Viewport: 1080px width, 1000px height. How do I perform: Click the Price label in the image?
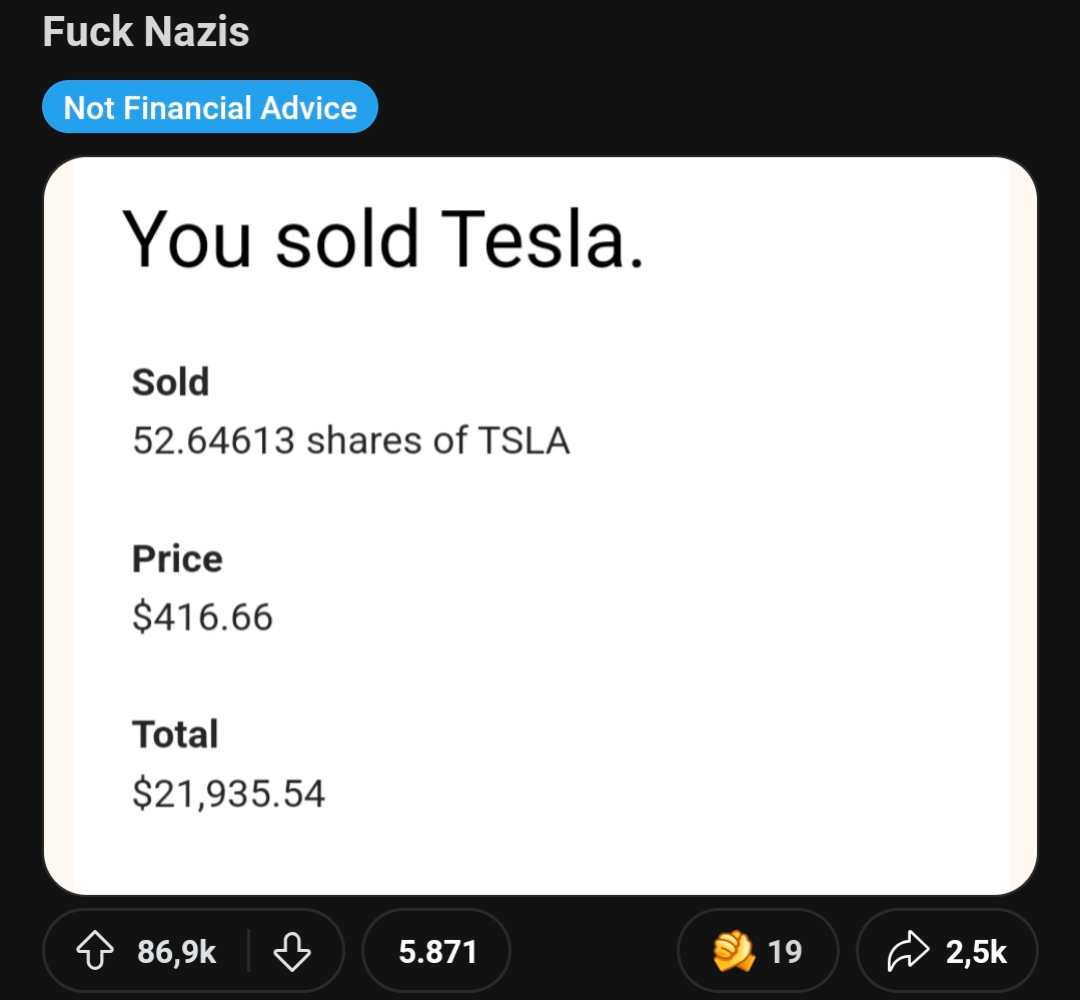pos(177,558)
